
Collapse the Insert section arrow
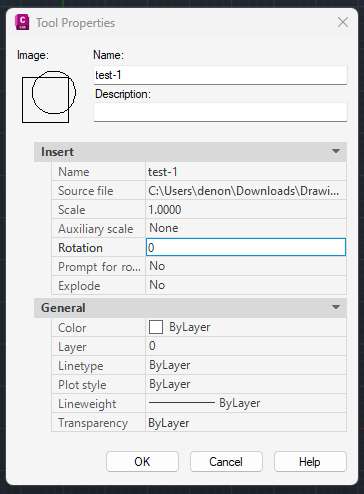[x=336, y=152]
